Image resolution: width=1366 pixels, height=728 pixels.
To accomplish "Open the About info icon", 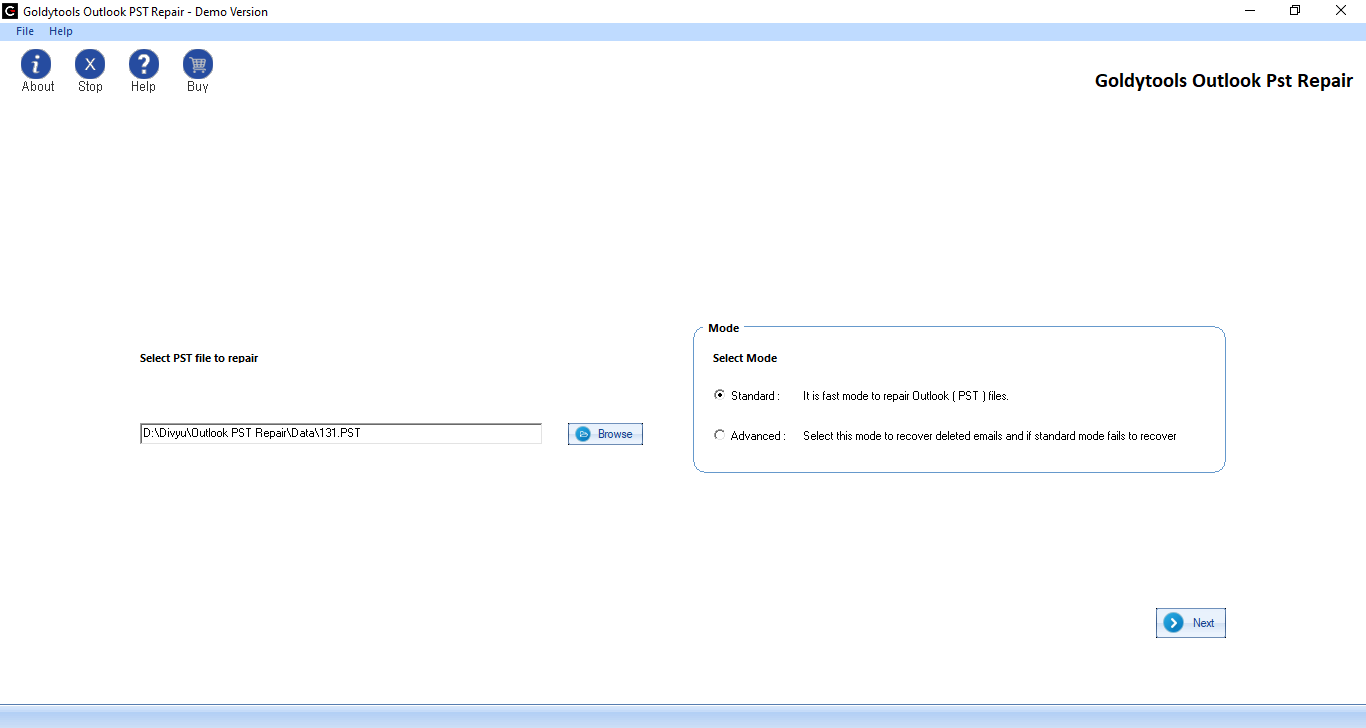I will (x=36, y=65).
